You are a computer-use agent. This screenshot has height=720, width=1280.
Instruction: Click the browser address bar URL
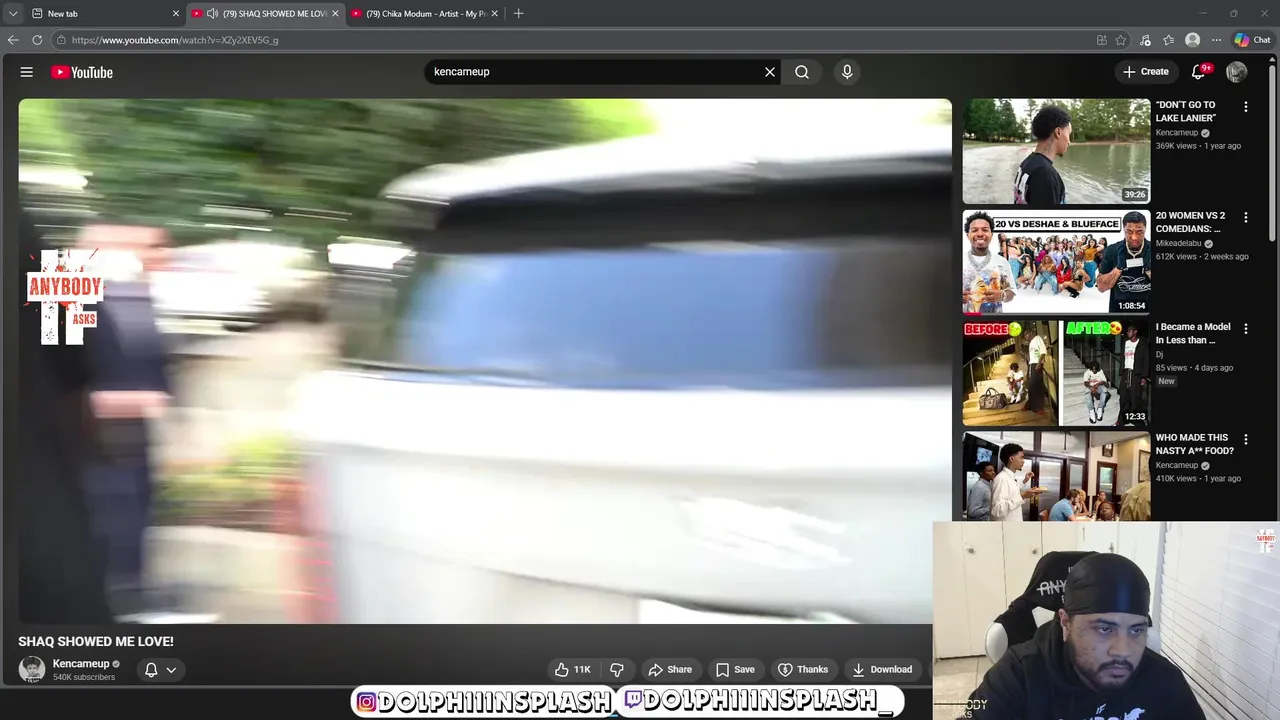(x=175, y=40)
